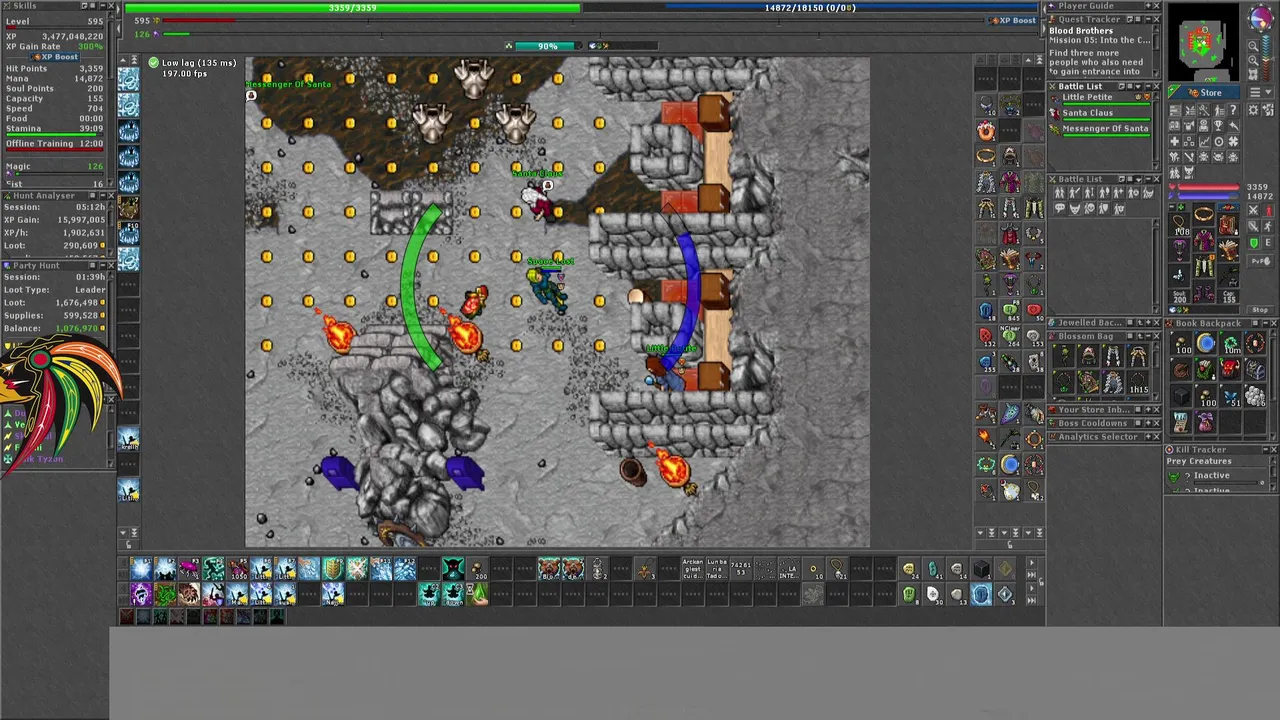Click the white legs item in Blossom Bag
1280x720 pixels.
pyautogui.click(x=1113, y=356)
